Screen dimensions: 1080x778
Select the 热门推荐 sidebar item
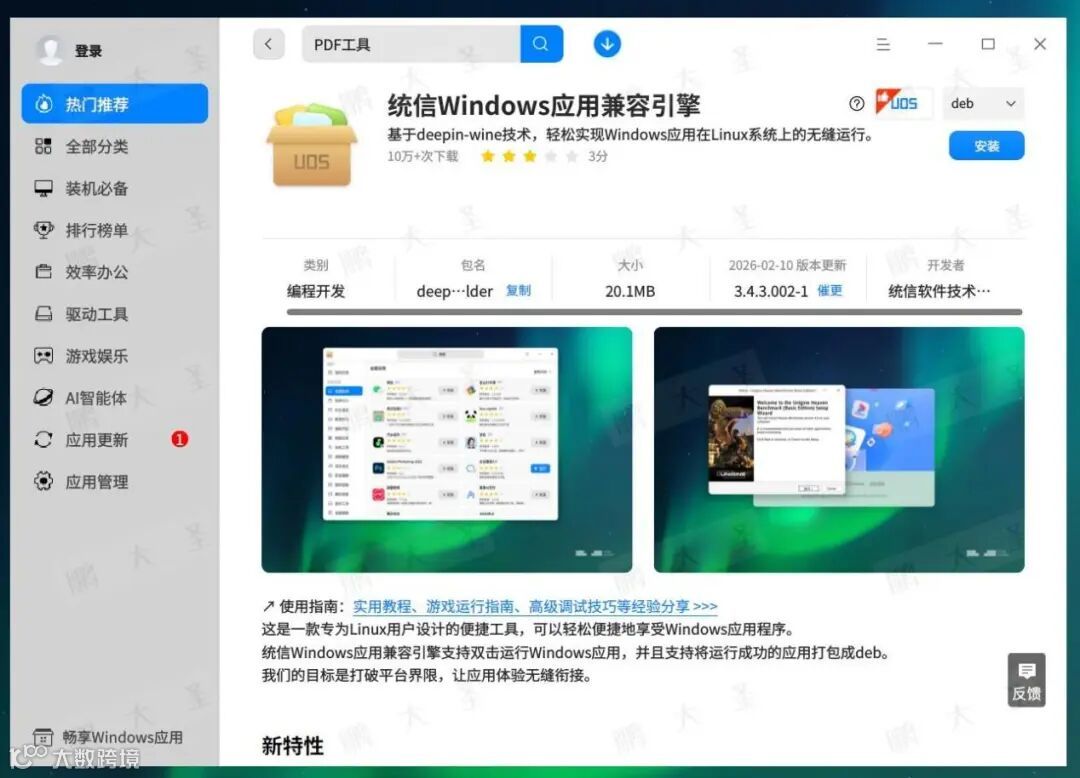click(114, 104)
